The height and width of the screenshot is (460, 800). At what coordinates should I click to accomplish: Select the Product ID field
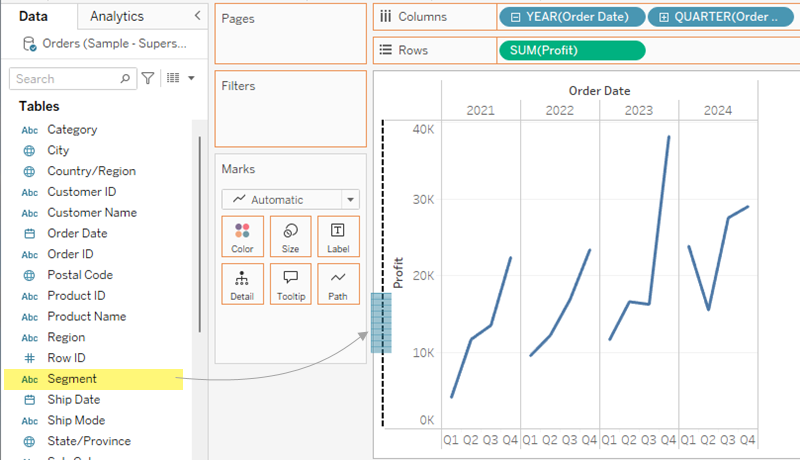tap(76, 296)
